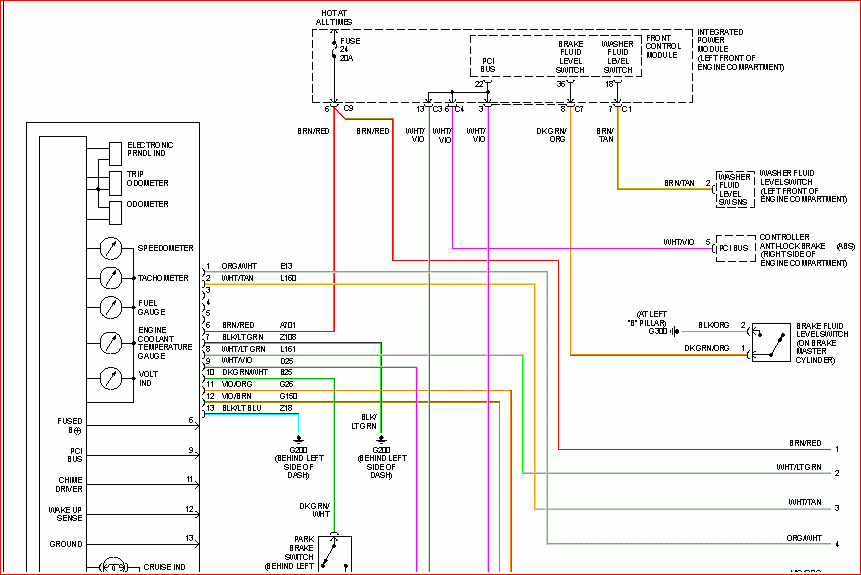This screenshot has height=575, width=861.
Task: Click 'BRAKE FLUID LEVEL SWITCH (ON BRAKE MASTER CYLINDER)' label
Action: point(822,343)
